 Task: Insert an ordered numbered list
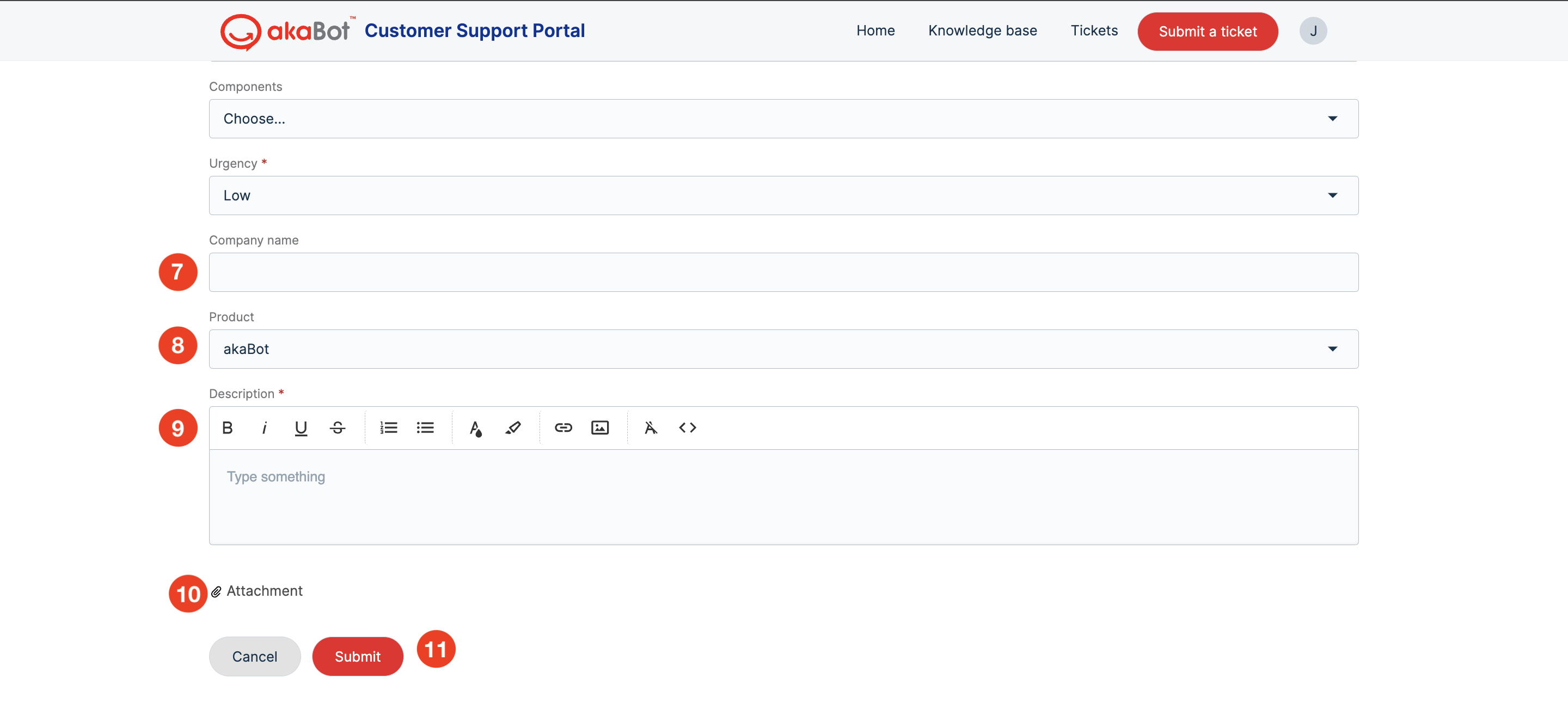[x=388, y=427]
